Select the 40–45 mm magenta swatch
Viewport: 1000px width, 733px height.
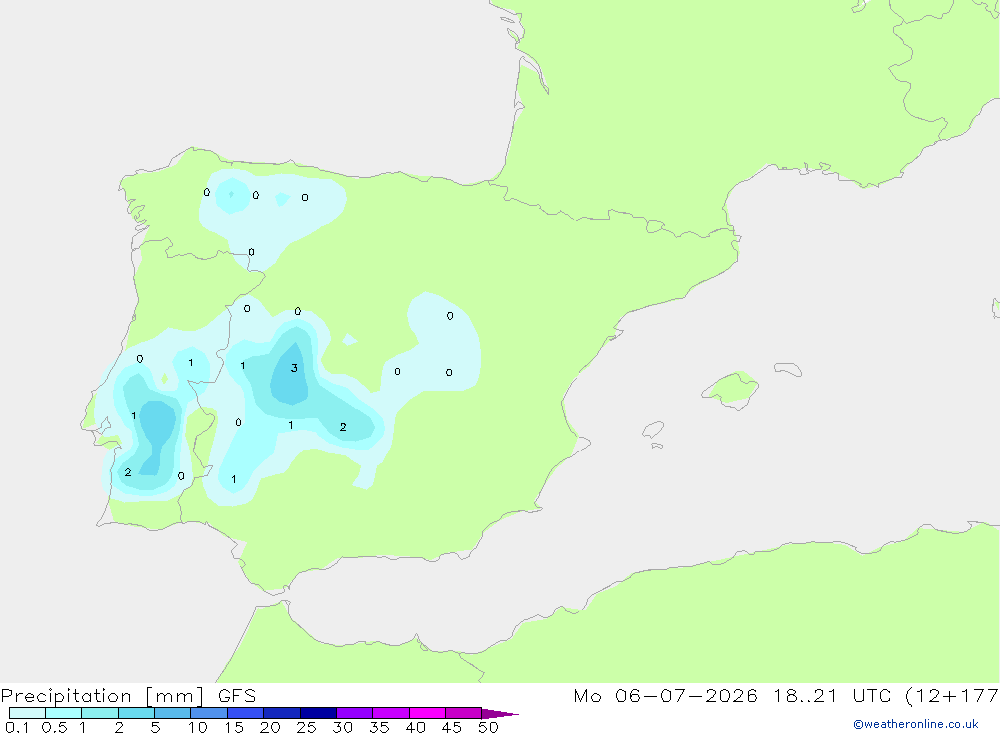[x=427, y=713]
